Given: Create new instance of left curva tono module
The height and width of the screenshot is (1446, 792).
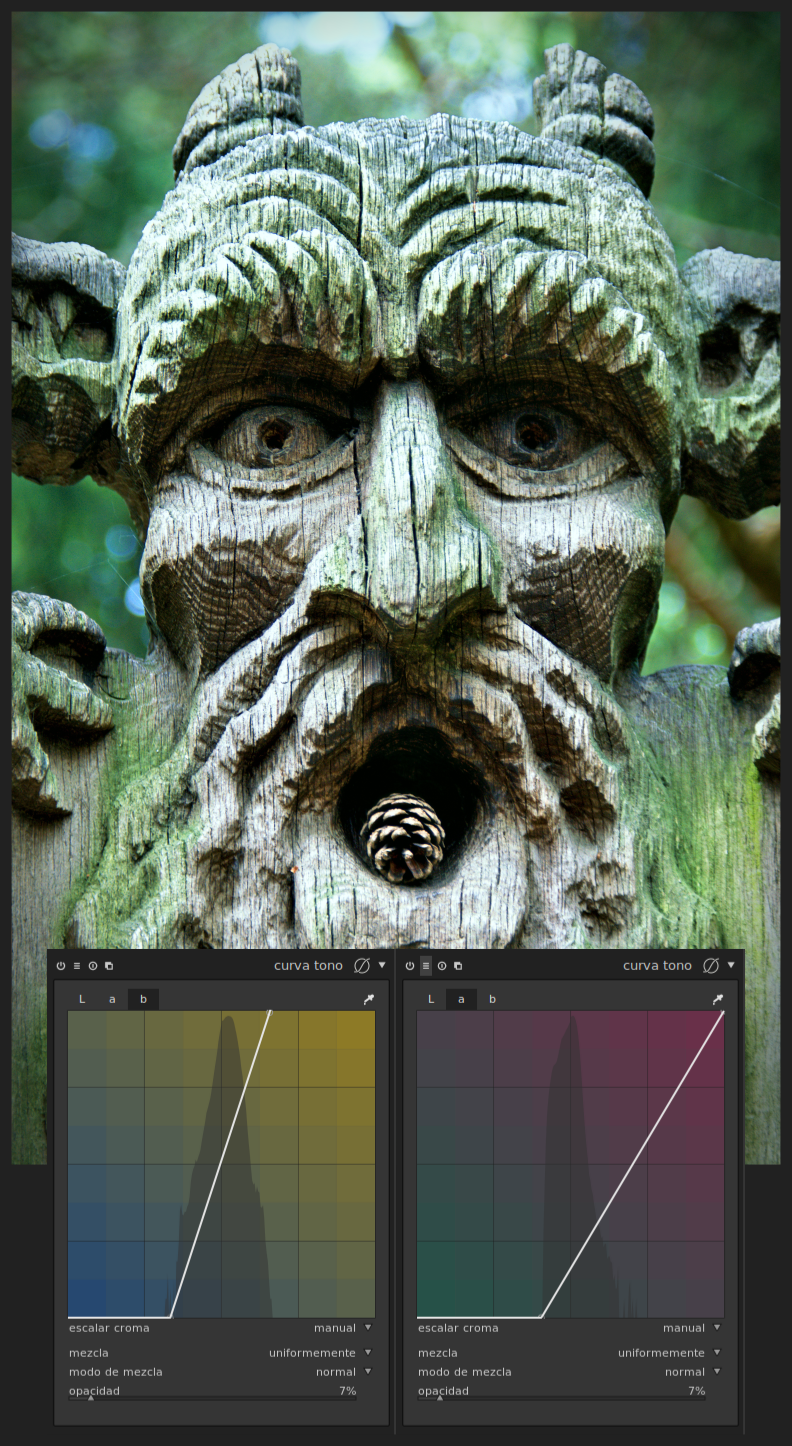Looking at the screenshot, I should coord(109,966).
